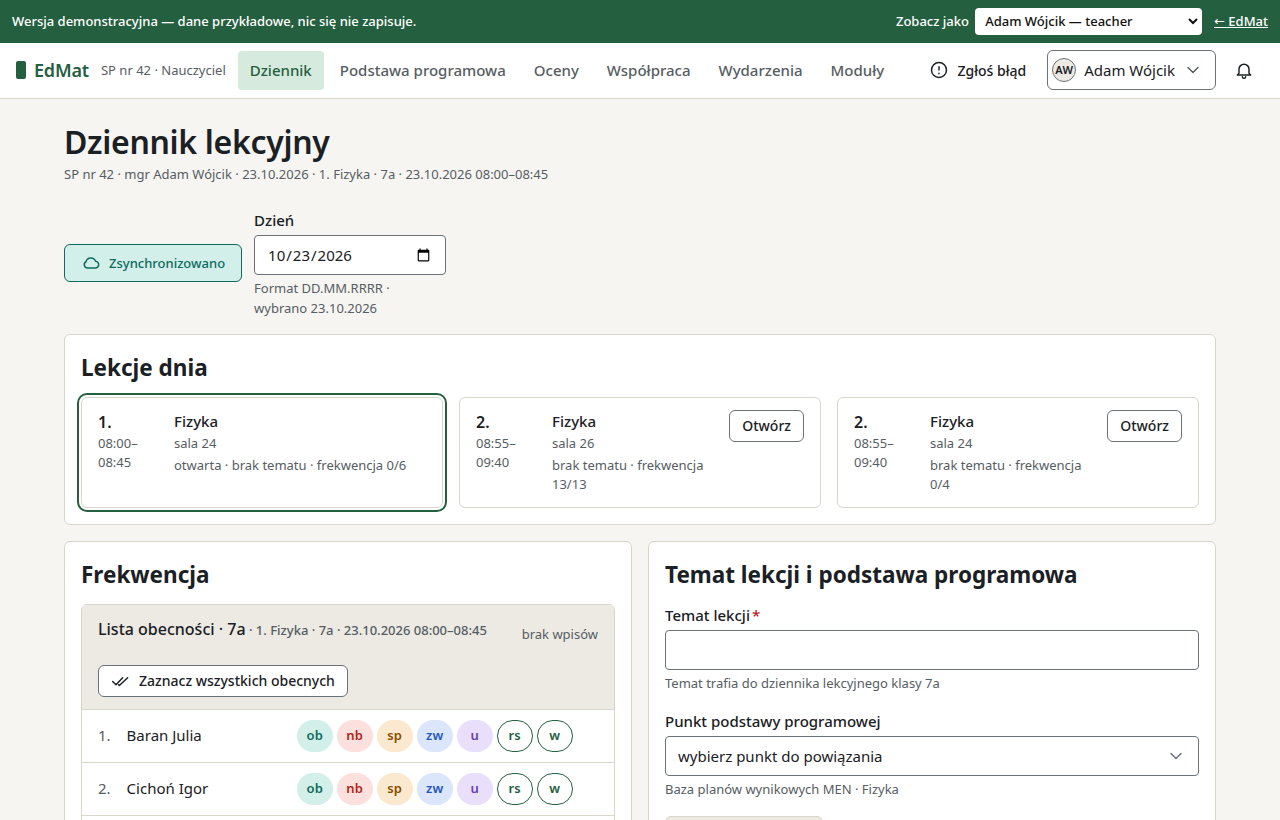Click the 'Zgłoś błąd' button
1280x820 pixels.
pos(978,71)
